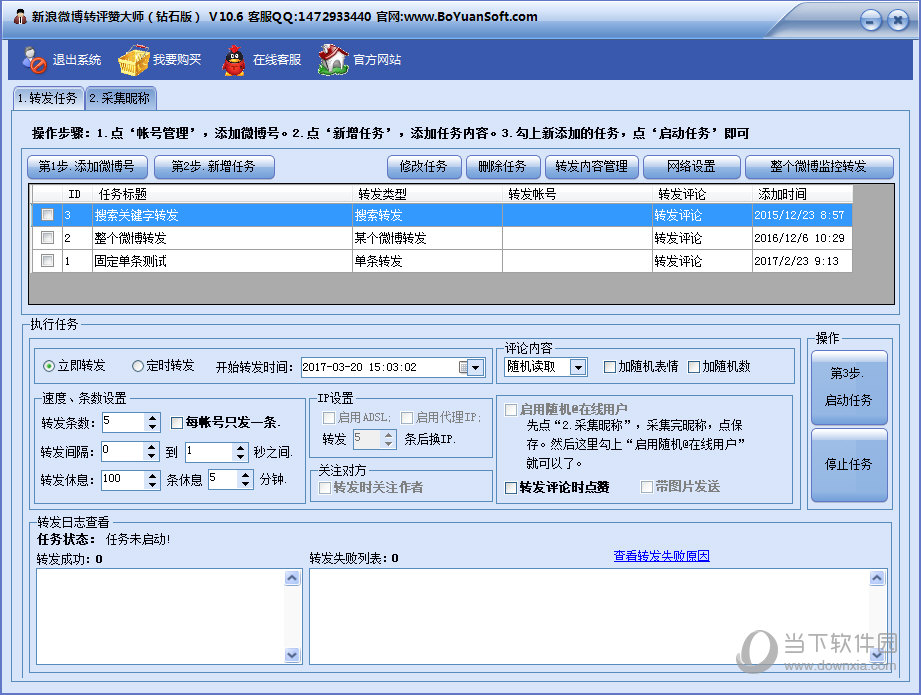The height and width of the screenshot is (695, 921).
Task: Close the window with X button
Action: [898, 21]
